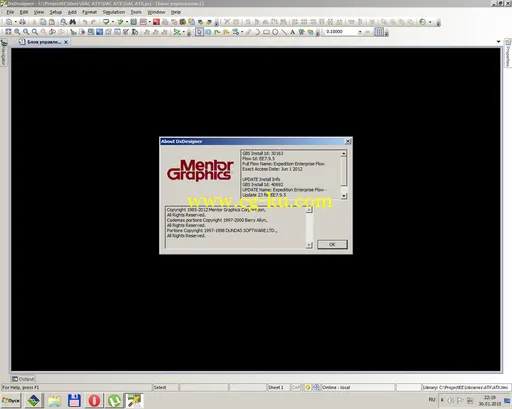Screen dimensions: 512x409
Task: Zoom in with the first magnifier icon
Action: (17, 32)
